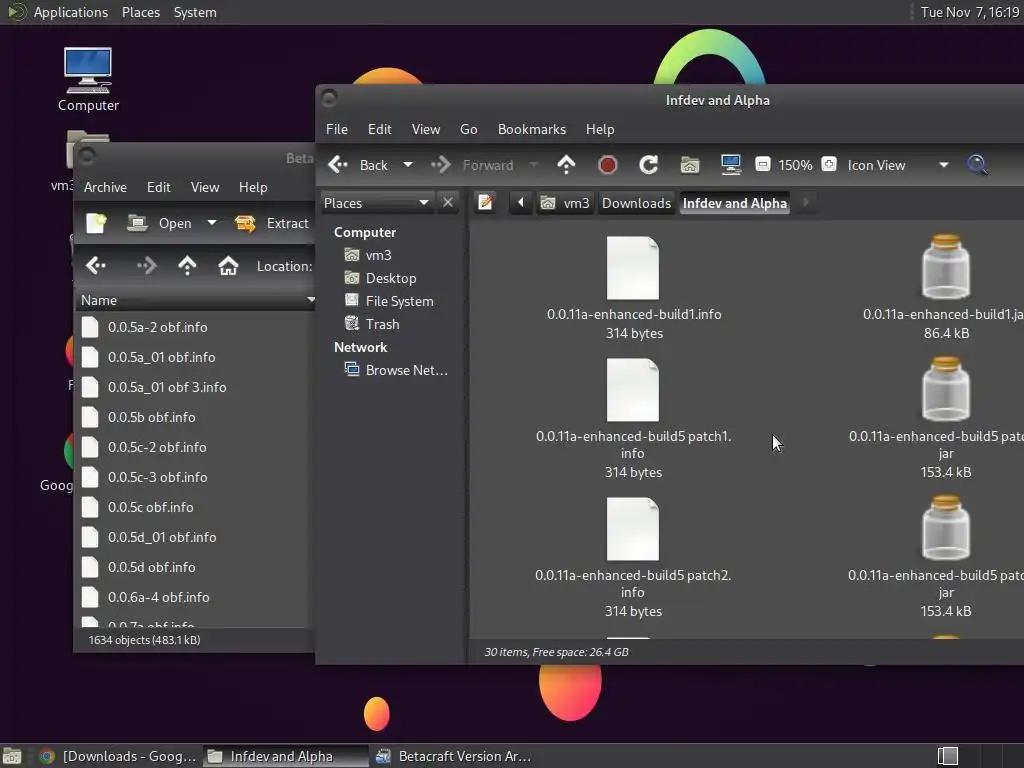
Task: Switch to Downloads Google Chrome taskbar window
Action: (x=118, y=756)
